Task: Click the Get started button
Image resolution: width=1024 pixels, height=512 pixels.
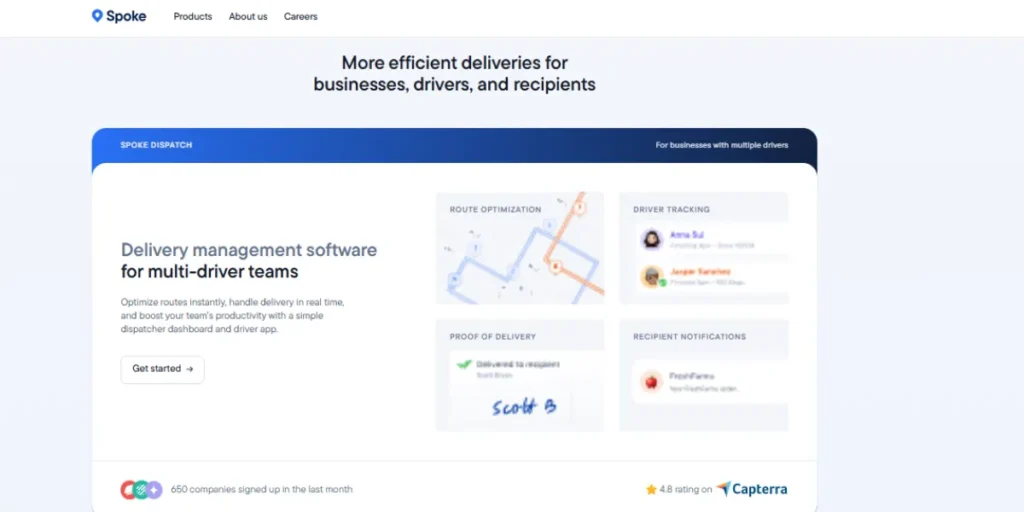Action: tap(162, 369)
